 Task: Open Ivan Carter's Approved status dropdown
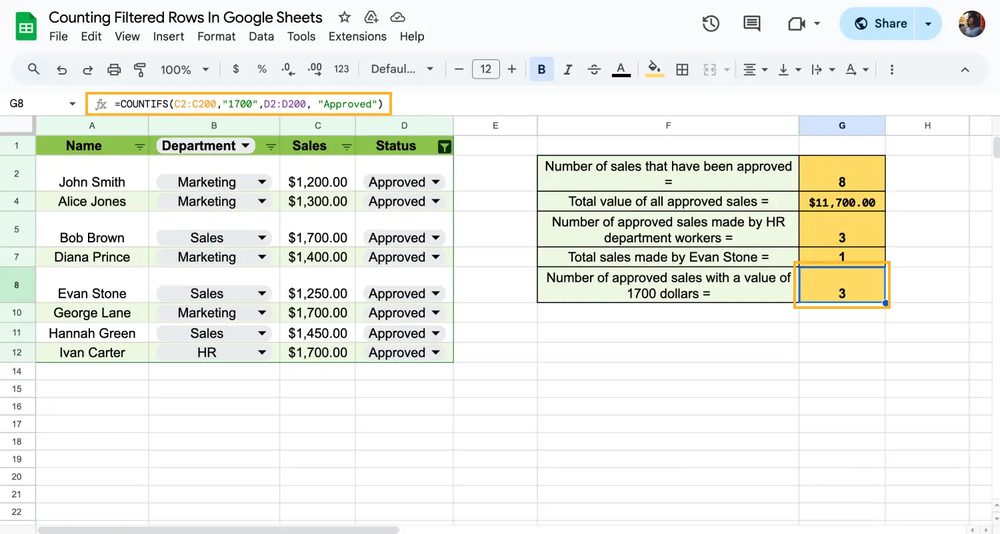pyautogui.click(x=435, y=353)
